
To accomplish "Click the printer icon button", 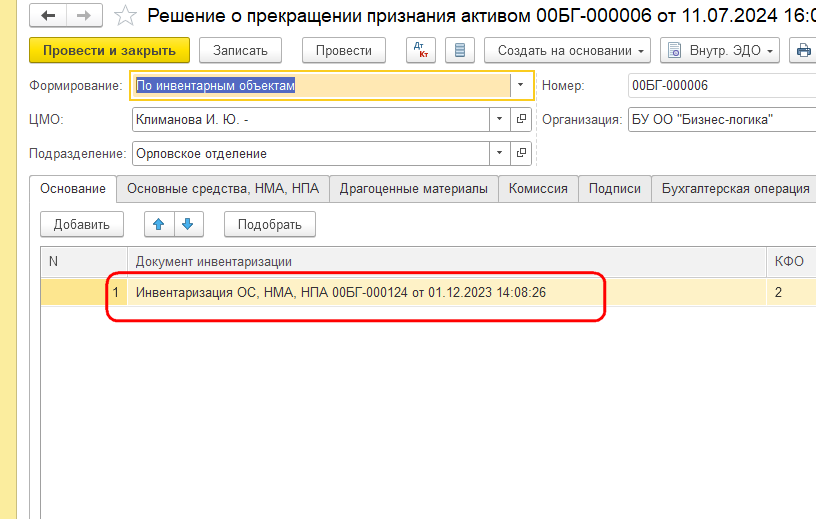I will pyautogui.click(x=803, y=50).
